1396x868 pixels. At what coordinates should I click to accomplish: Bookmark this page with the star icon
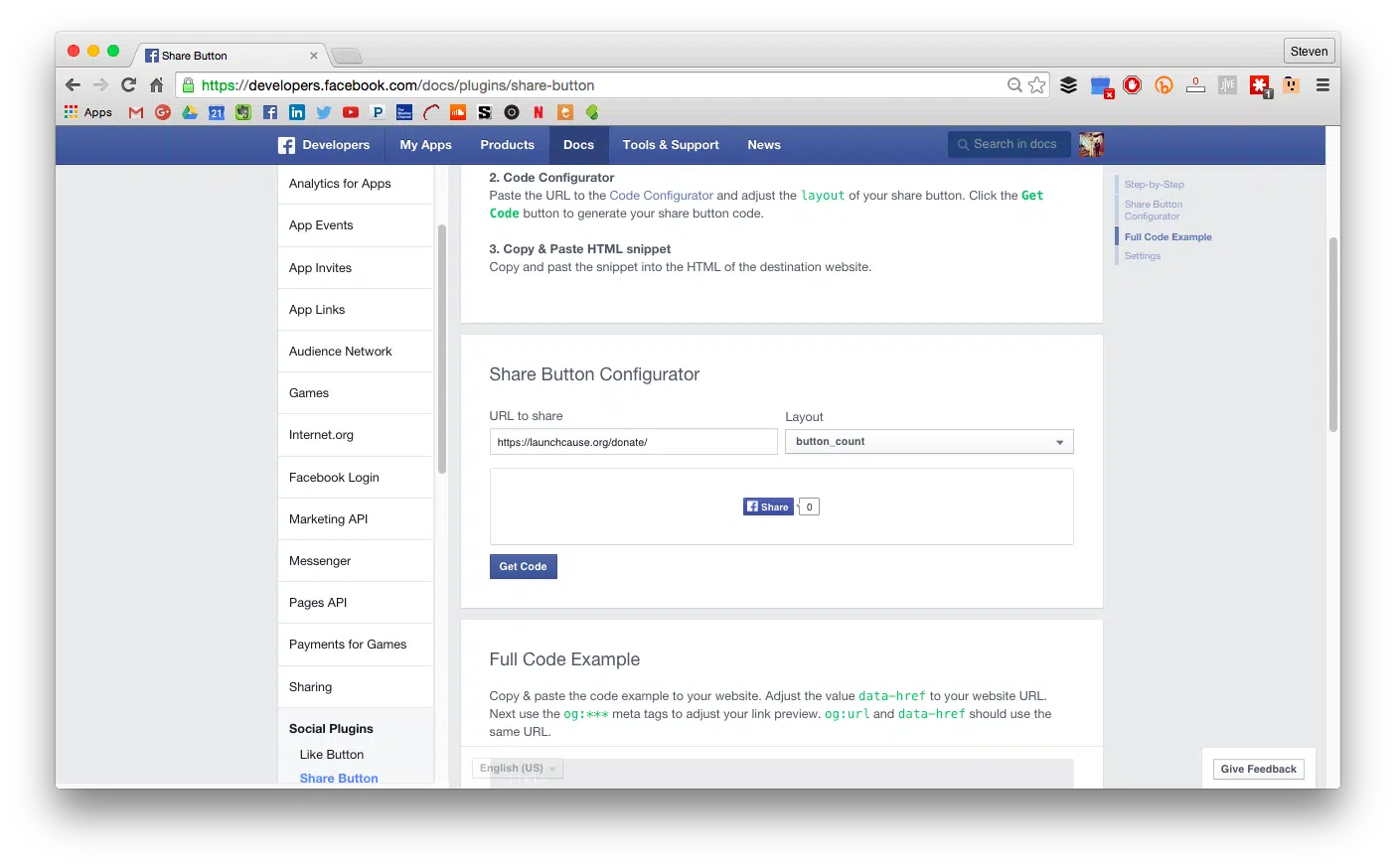point(1037,85)
